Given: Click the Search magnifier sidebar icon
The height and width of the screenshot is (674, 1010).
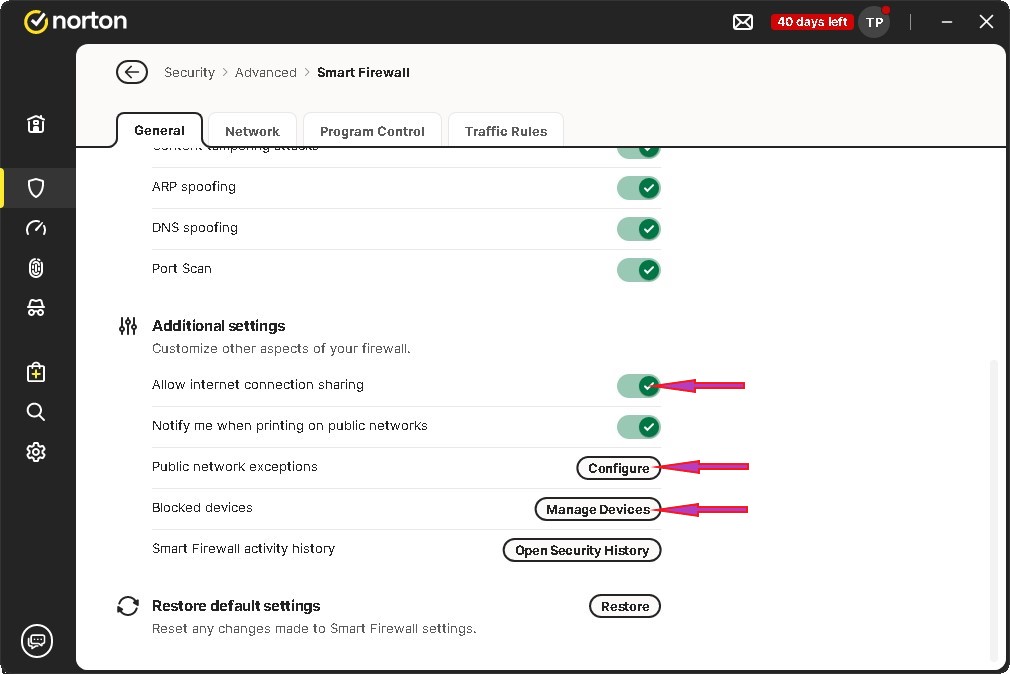Looking at the screenshot, I should pyautogui.click(x=36, y=412).
